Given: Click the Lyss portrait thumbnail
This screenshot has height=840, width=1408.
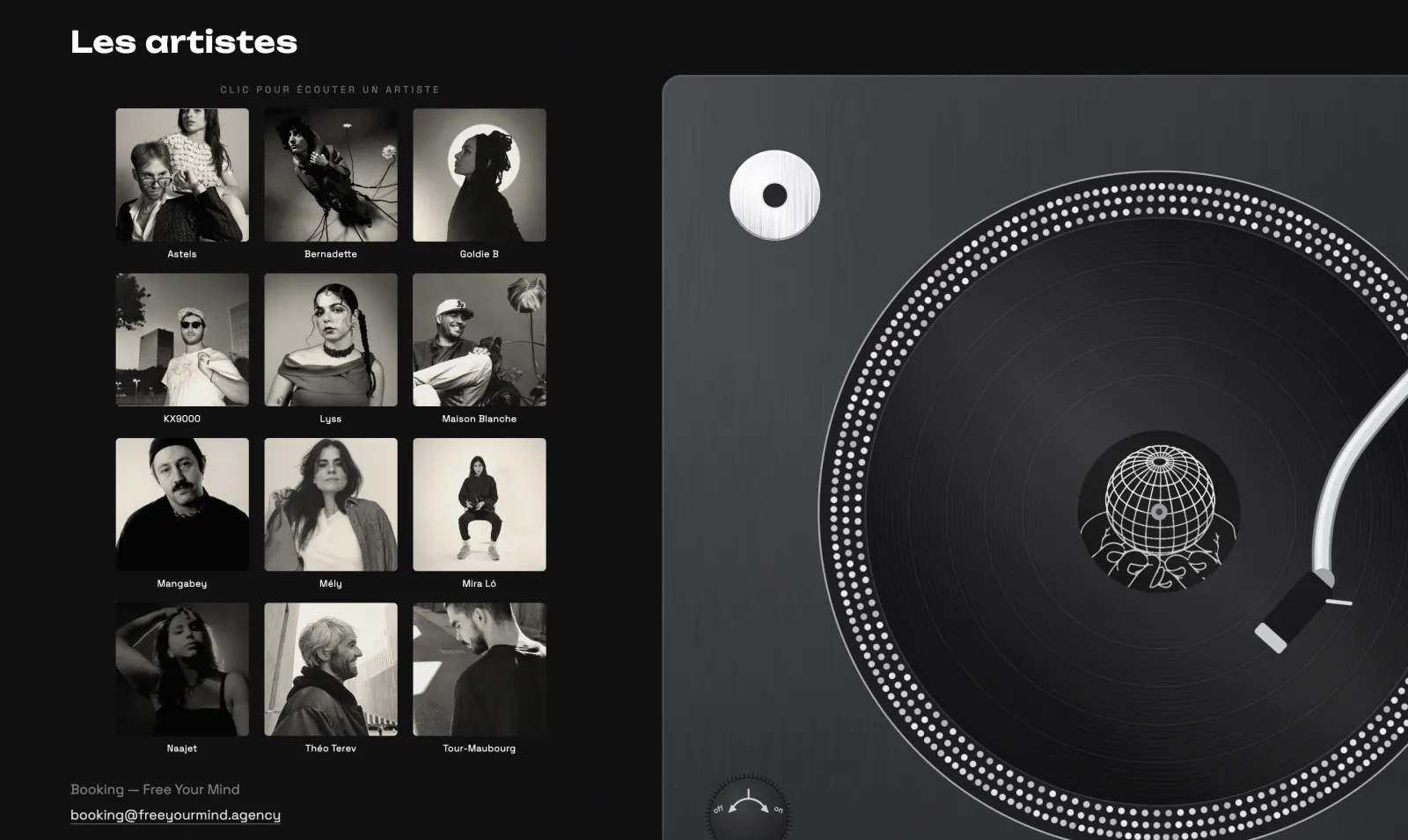Looking at the screenshot, I should tap(331, 340).
